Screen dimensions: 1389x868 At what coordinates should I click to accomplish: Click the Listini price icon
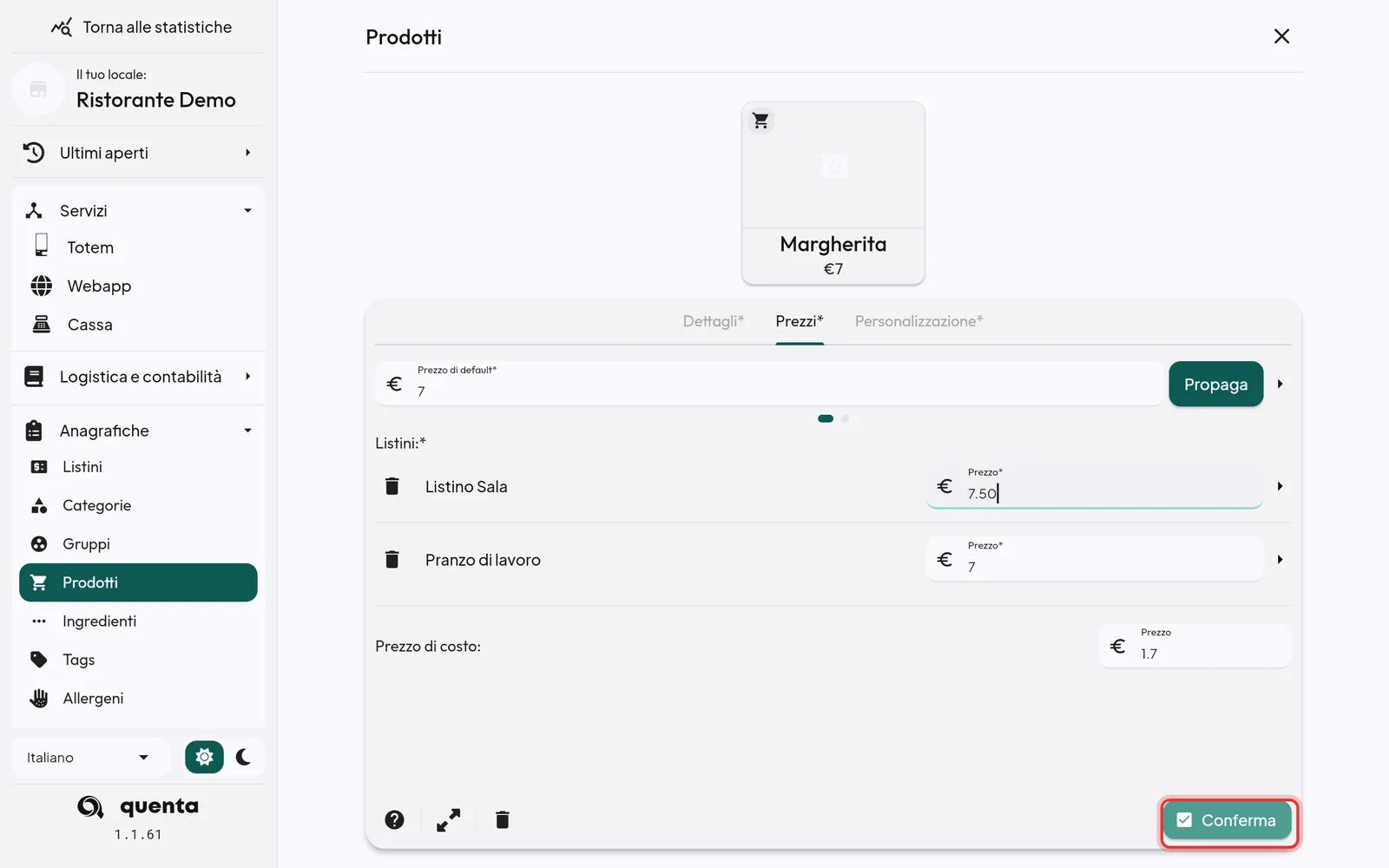[39, 467]
